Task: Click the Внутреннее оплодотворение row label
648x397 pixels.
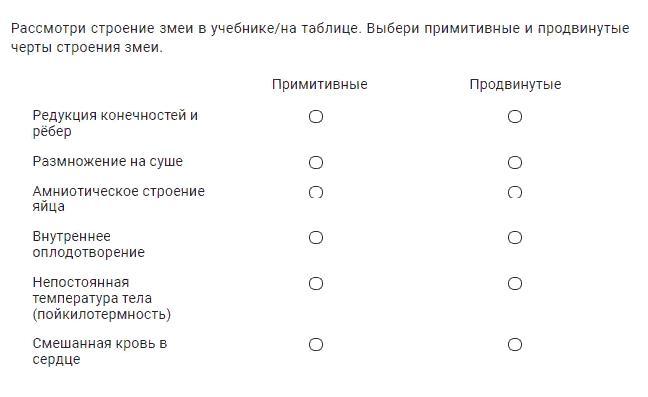Action: [x=88, y=244]
